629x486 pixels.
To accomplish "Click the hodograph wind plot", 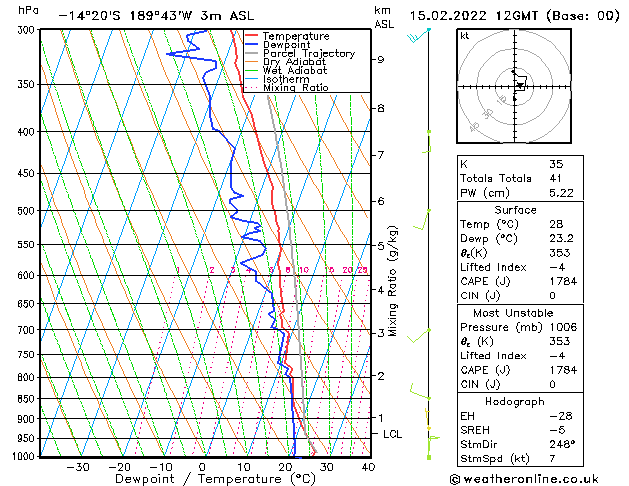I will 514,86.
